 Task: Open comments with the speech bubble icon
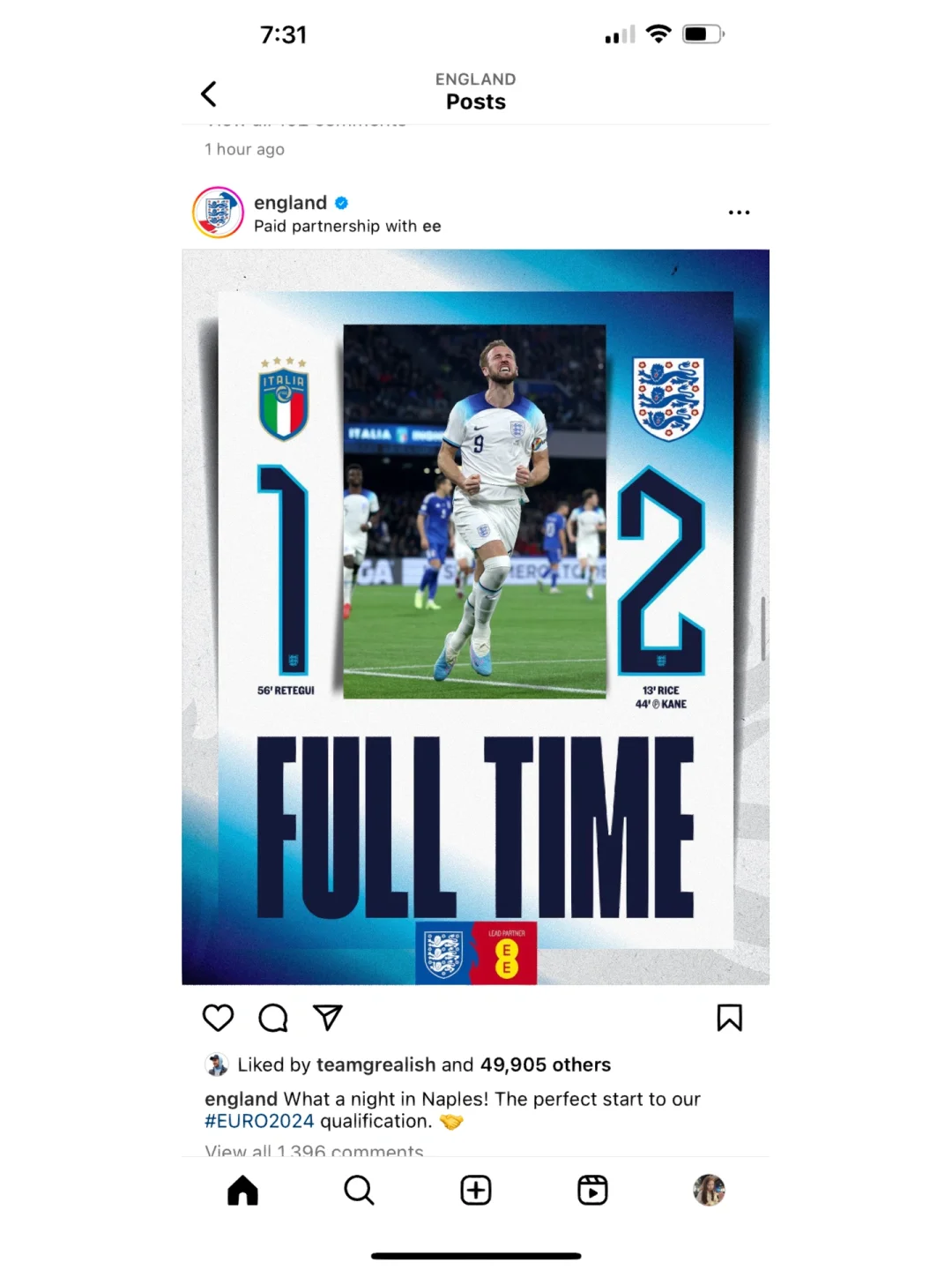[x=273, y=1018]
